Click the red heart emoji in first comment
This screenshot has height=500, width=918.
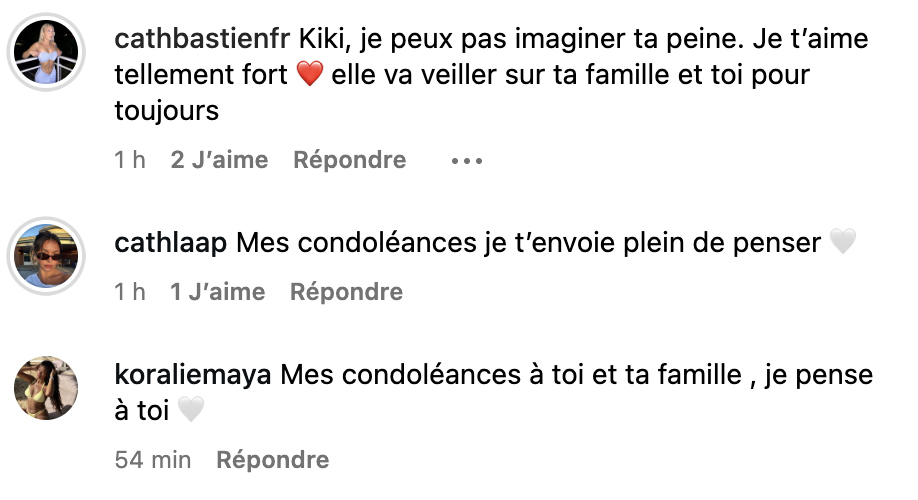312,76
